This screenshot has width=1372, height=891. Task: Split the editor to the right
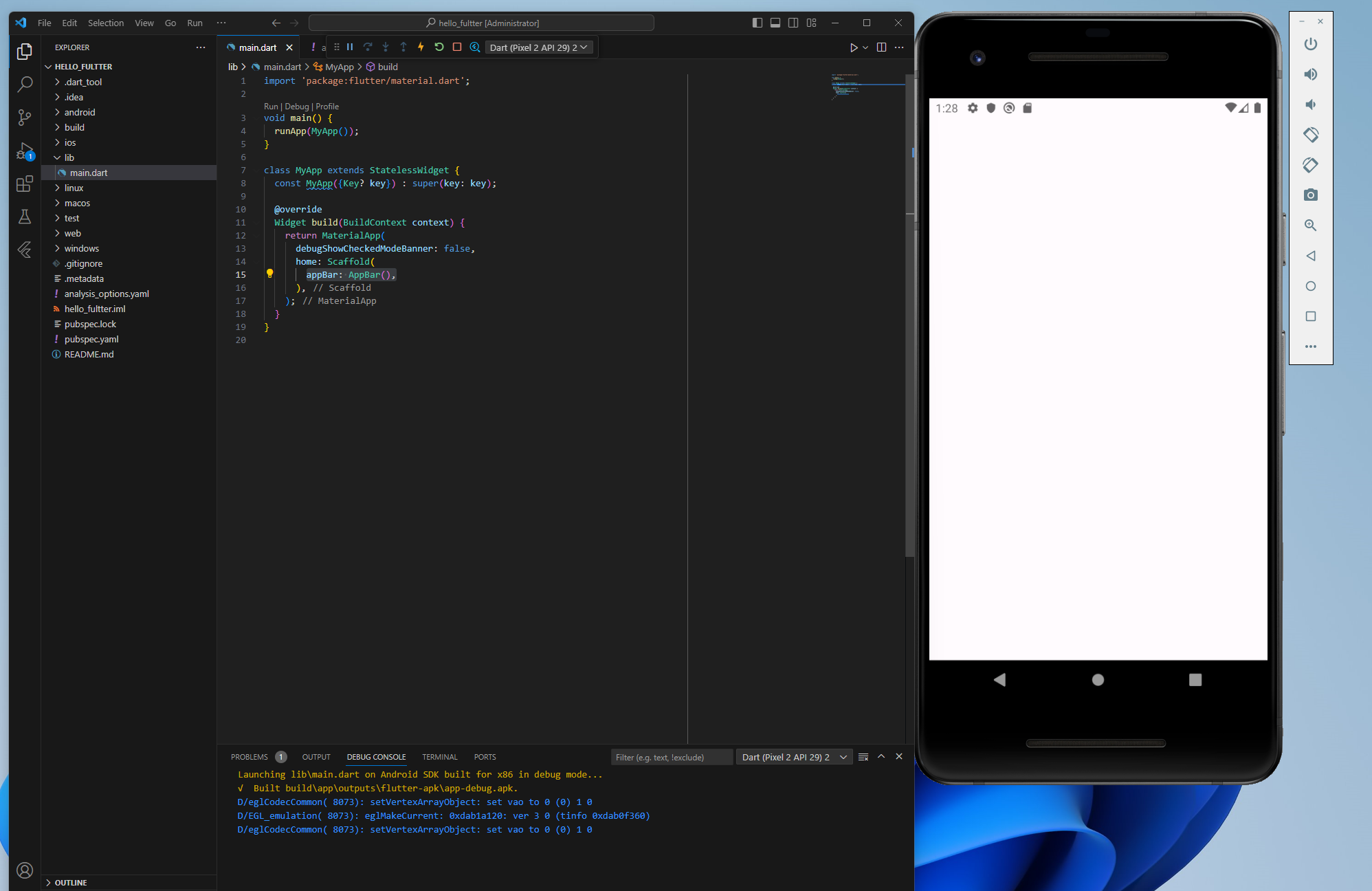point(881,47)
